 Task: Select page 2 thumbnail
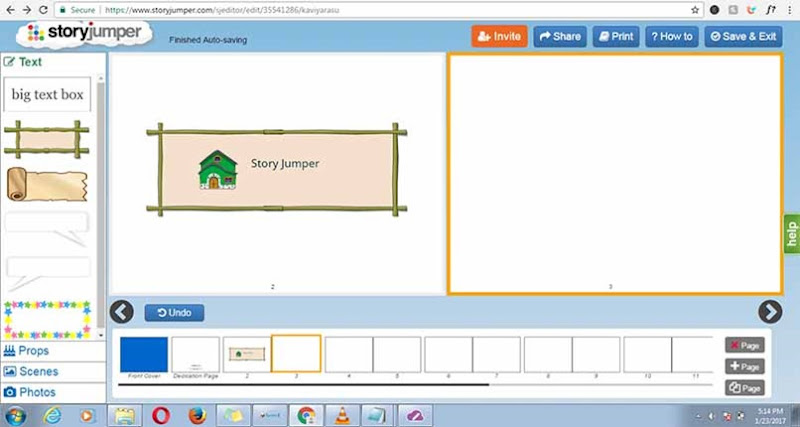pos(247,354)
